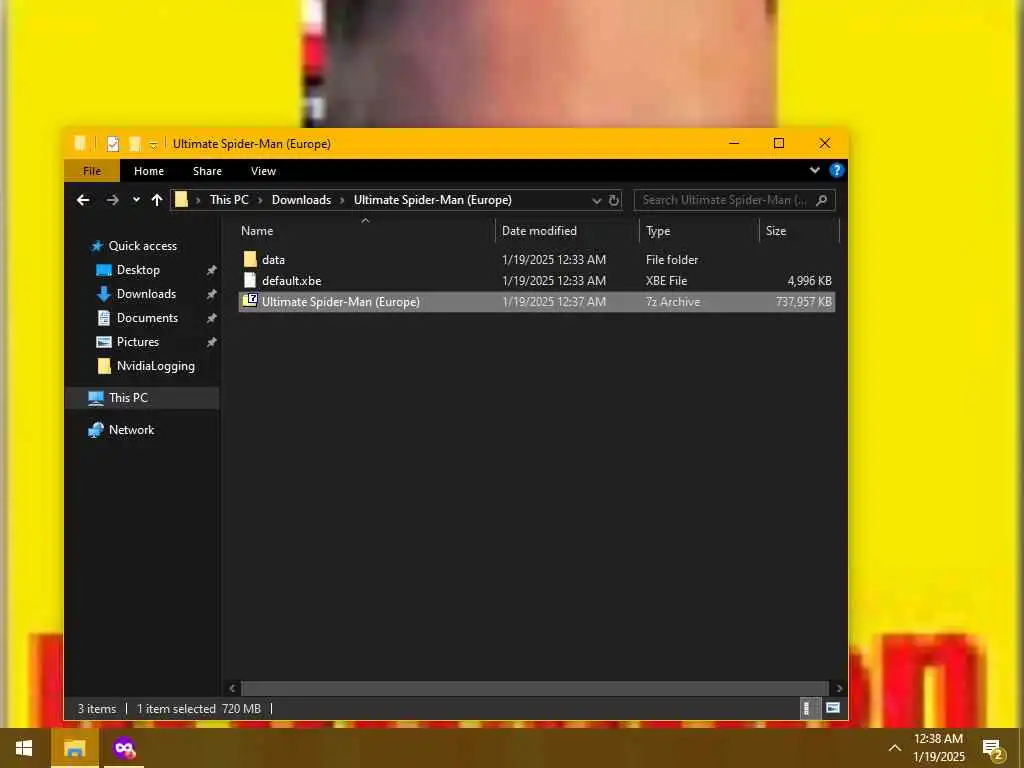
Task: Switch to the View ribbon tab
Action: (x=263, y=171)
